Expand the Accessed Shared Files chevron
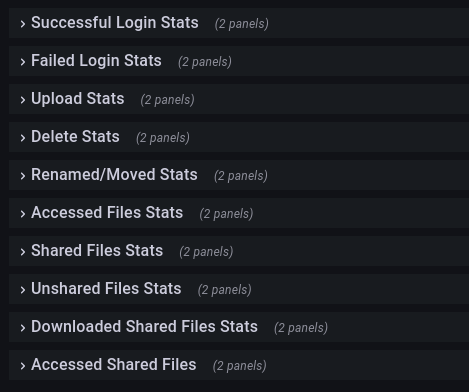The height and width of the screenshot is (392, 469). coord(23,366)
